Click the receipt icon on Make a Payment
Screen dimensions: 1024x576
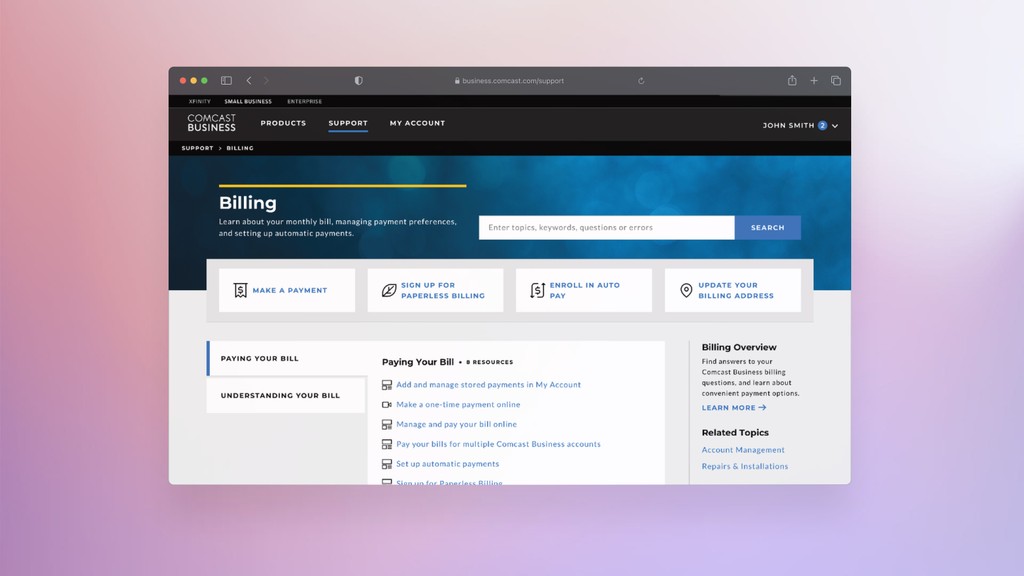pos(240,290)
